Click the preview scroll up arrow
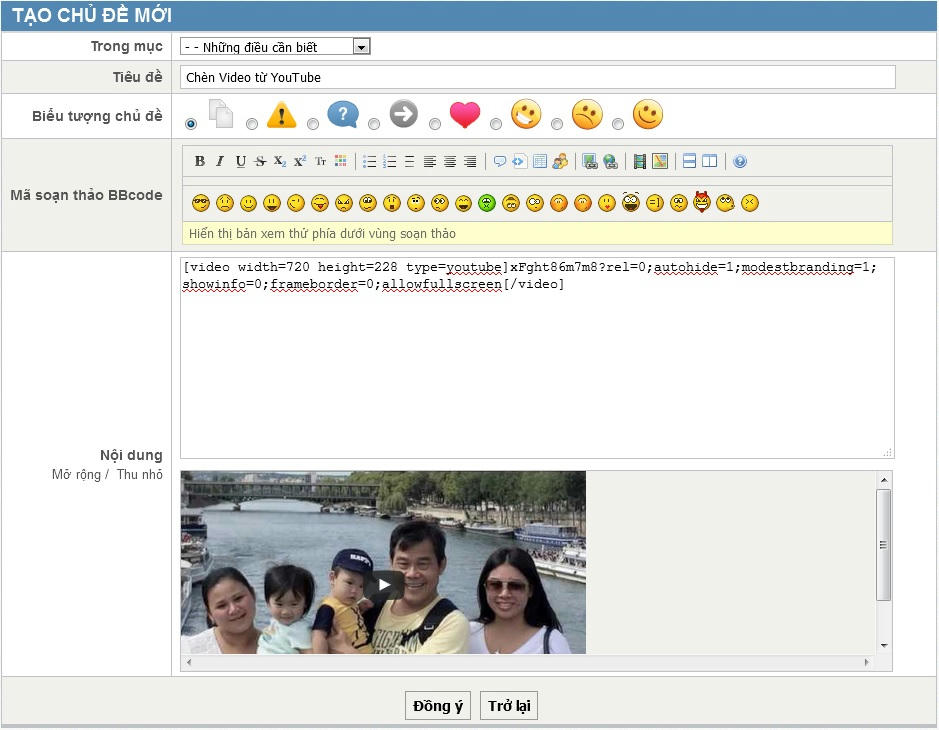 click(x=883, y=480)
